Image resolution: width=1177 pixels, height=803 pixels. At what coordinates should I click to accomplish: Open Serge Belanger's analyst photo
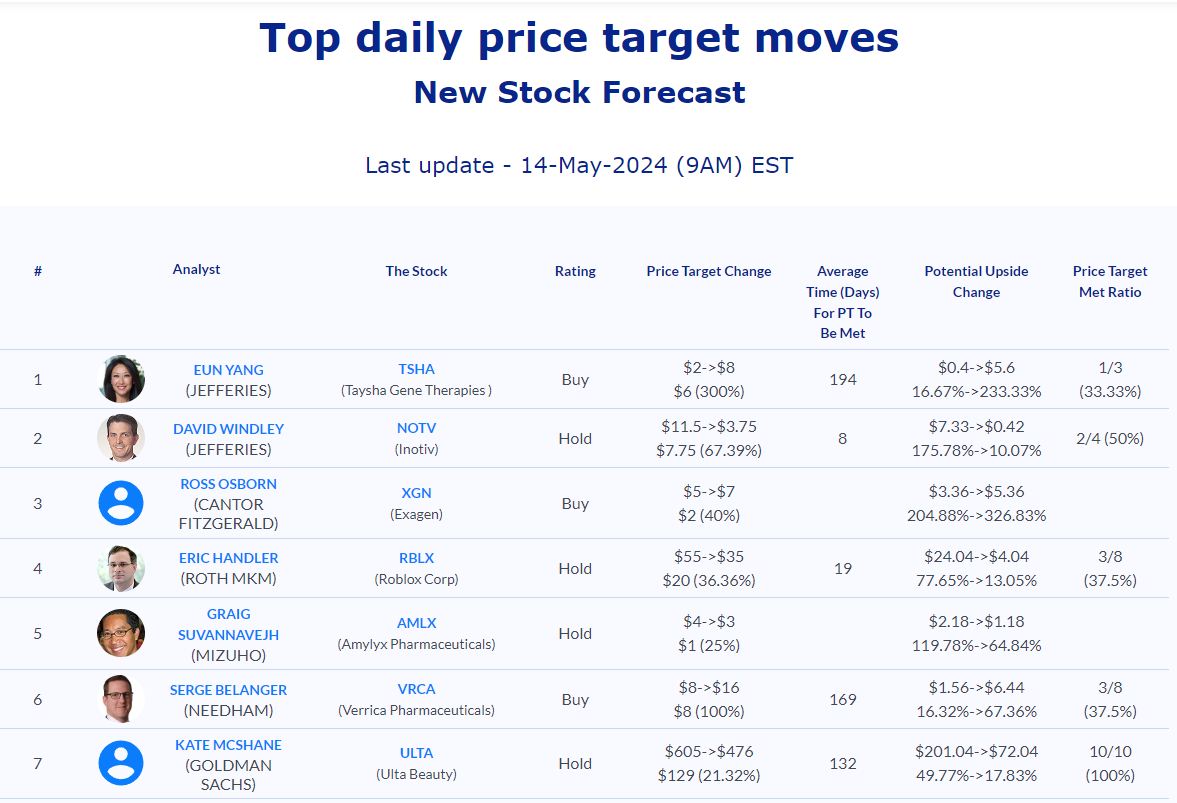[121, 699]
